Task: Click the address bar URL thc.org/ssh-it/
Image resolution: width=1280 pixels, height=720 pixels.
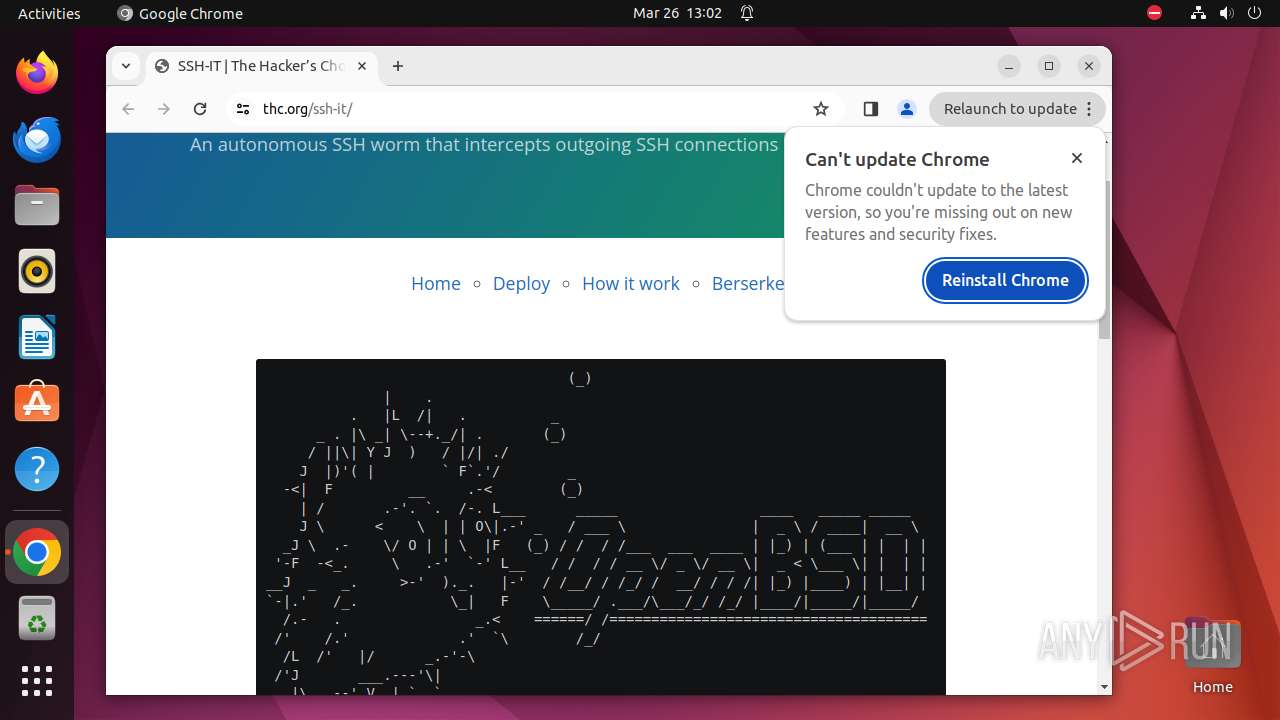Action: coord(308,109)
